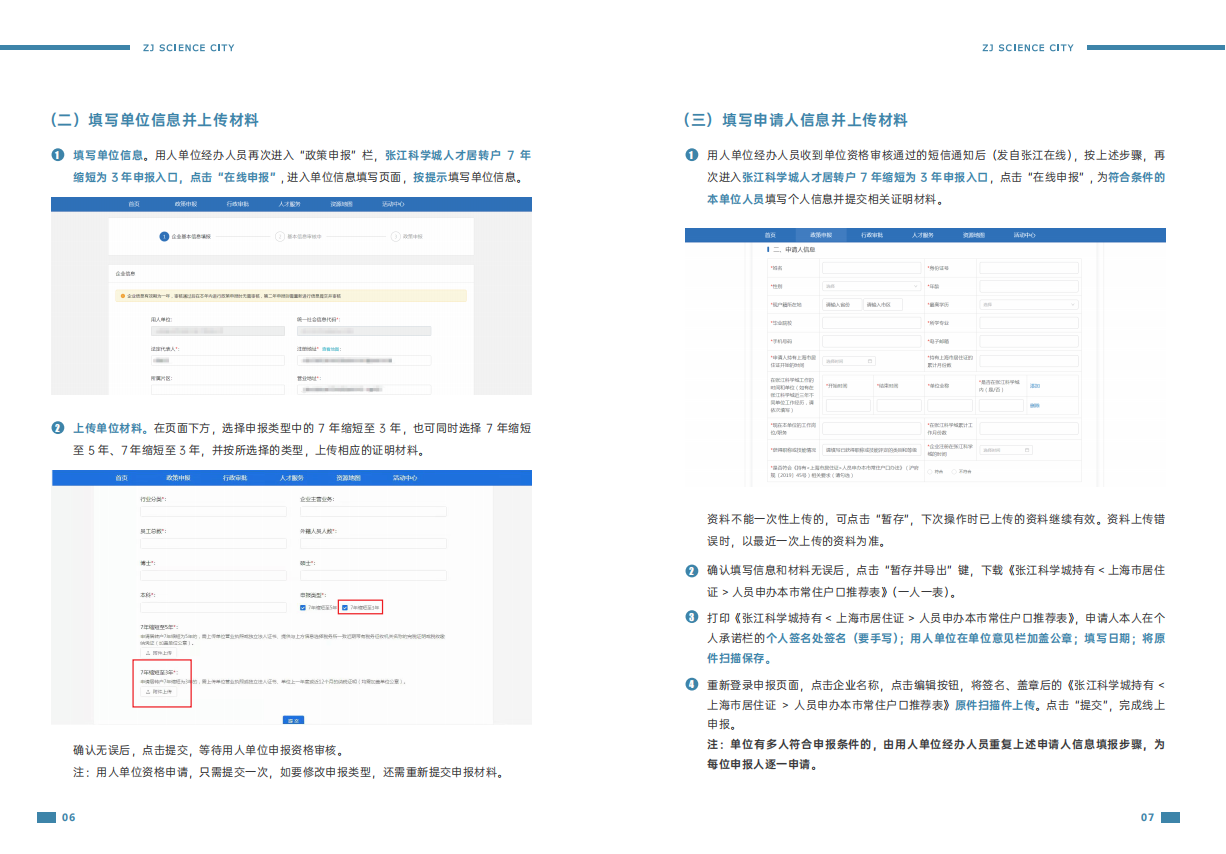The width and height of the screenshot is (1226, 854).
Task: Select the 符合 radio button
Action: 930,471
